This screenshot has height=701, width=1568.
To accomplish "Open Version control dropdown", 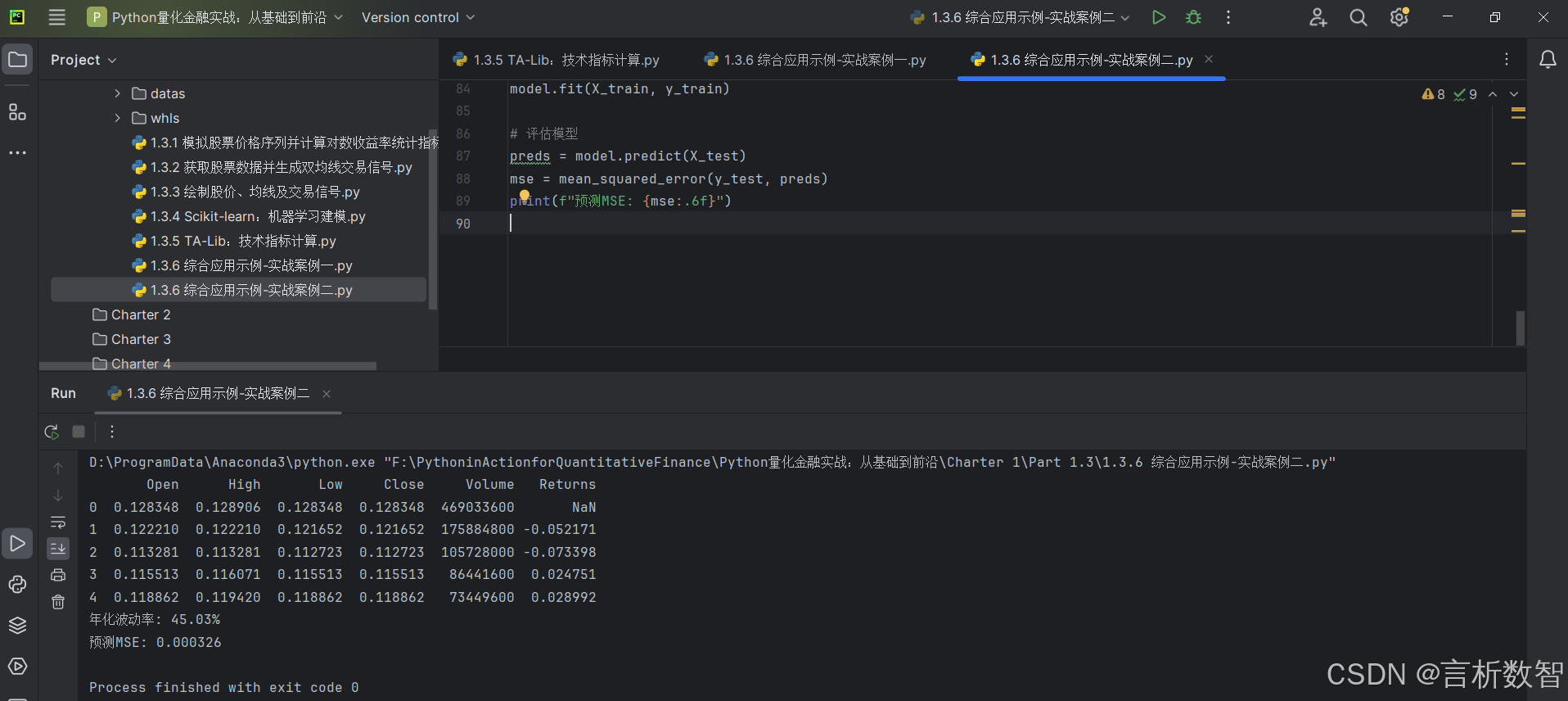I will click(x=417, y=17).
